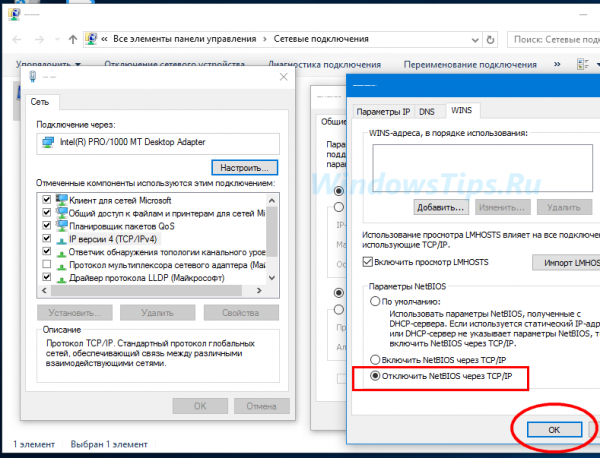Click the Control Panel icon in address bar
Screen dimensions: 600x458
point(91,39)
